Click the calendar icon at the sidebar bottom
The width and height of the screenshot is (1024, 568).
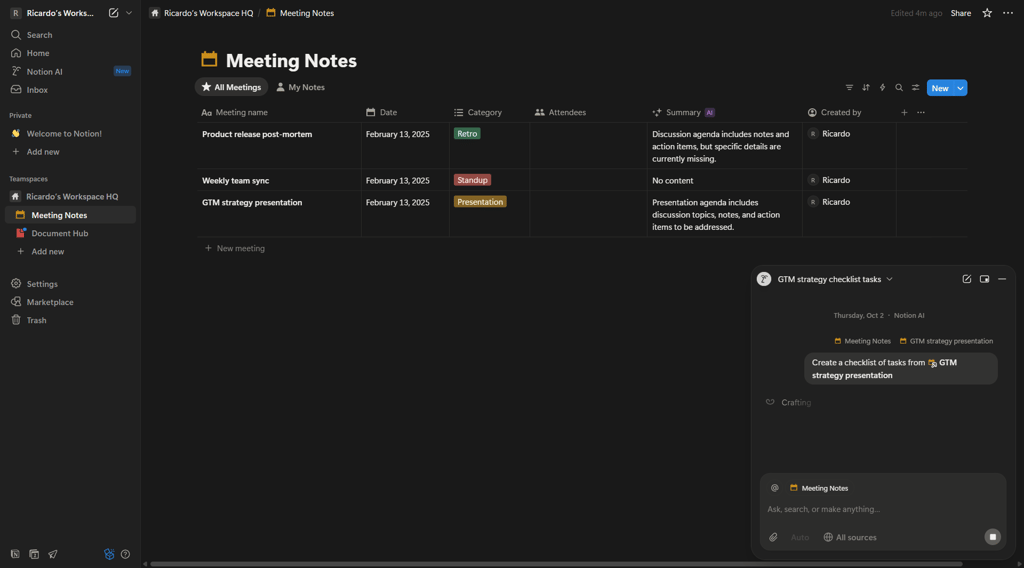pyautogui.click(x=34, y=554)
